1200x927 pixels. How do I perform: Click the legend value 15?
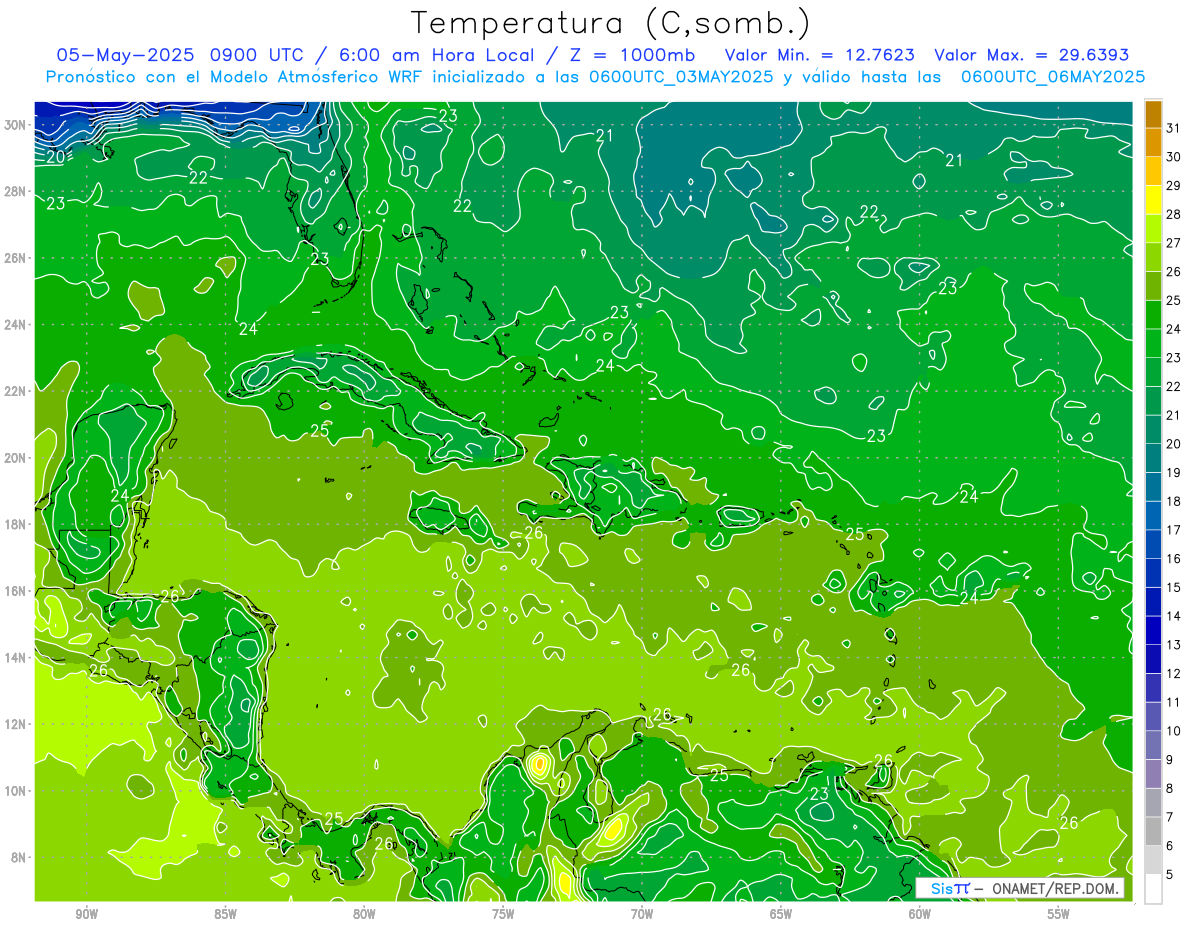[1173, 587]
